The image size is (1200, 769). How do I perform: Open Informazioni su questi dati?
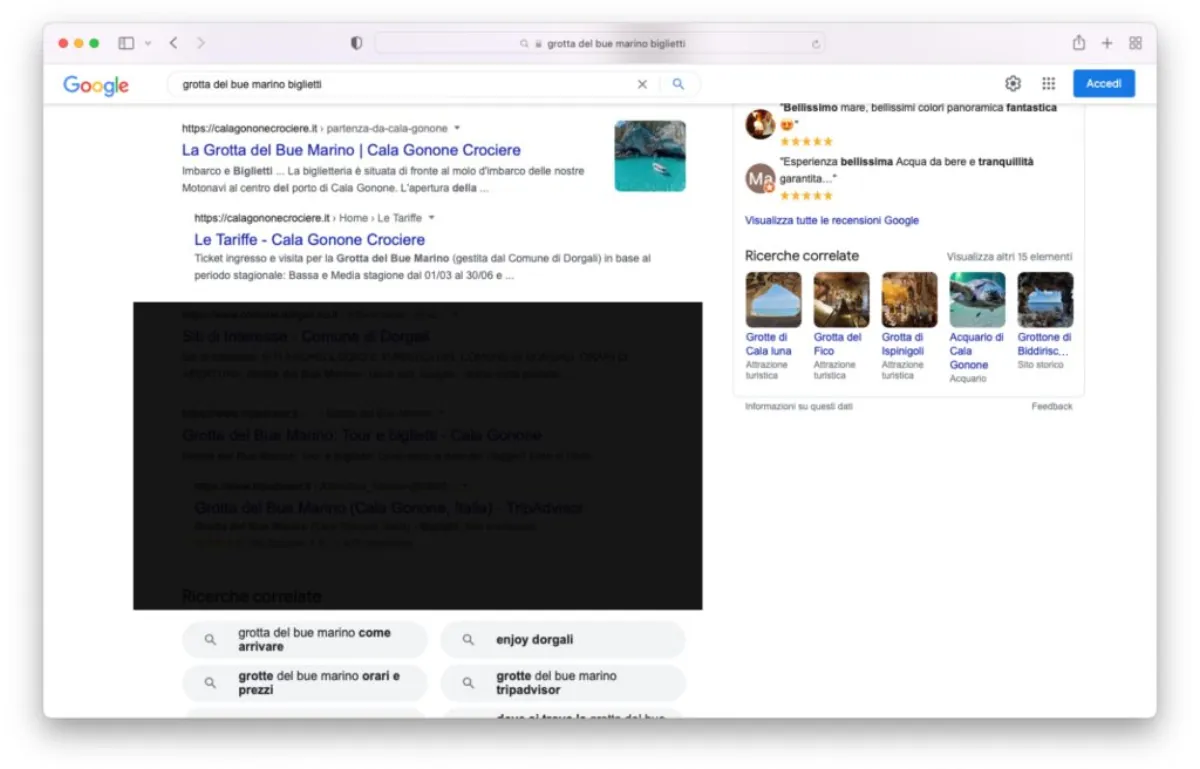pos(799,406)
